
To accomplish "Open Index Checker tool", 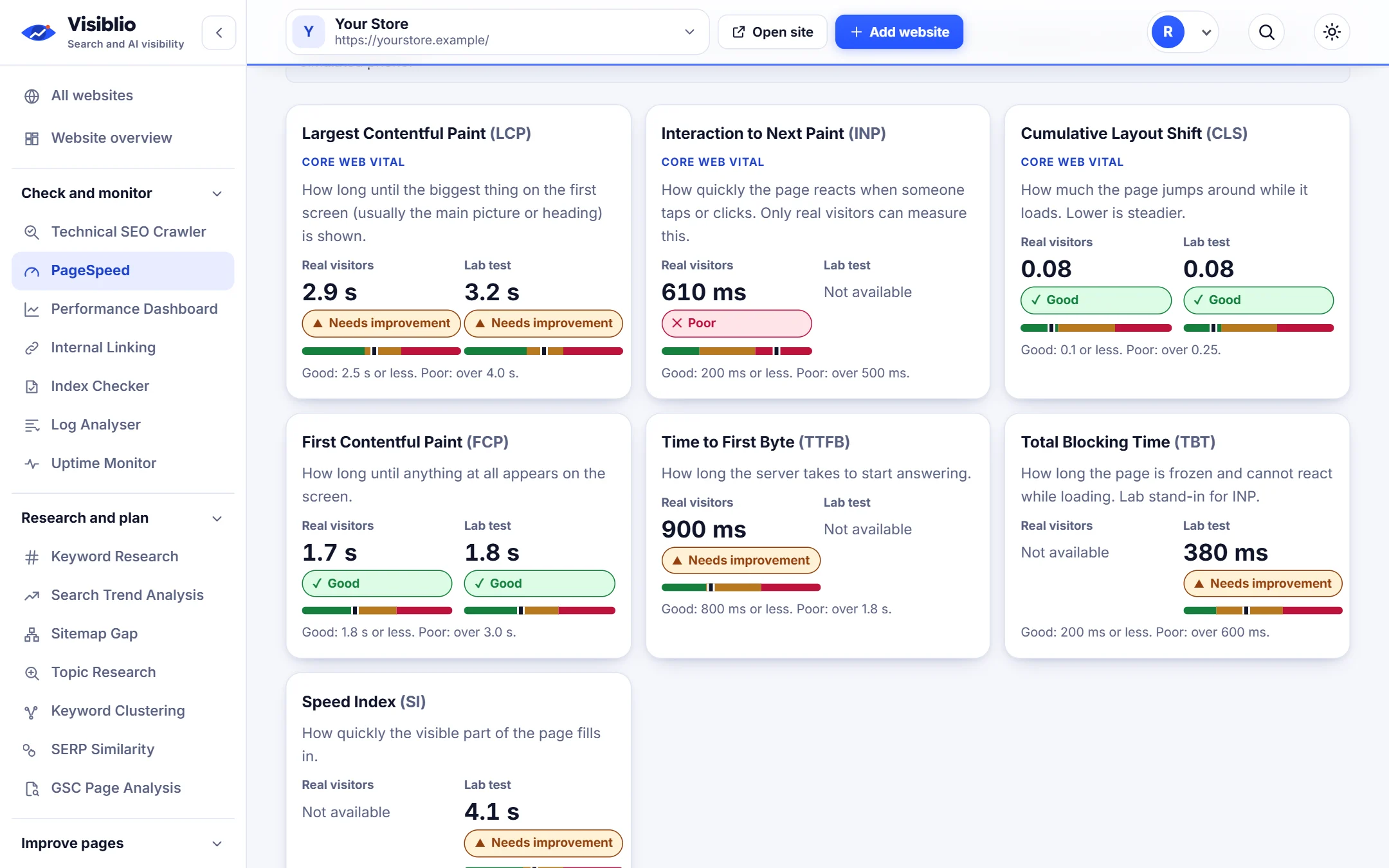I will point(123,386).
